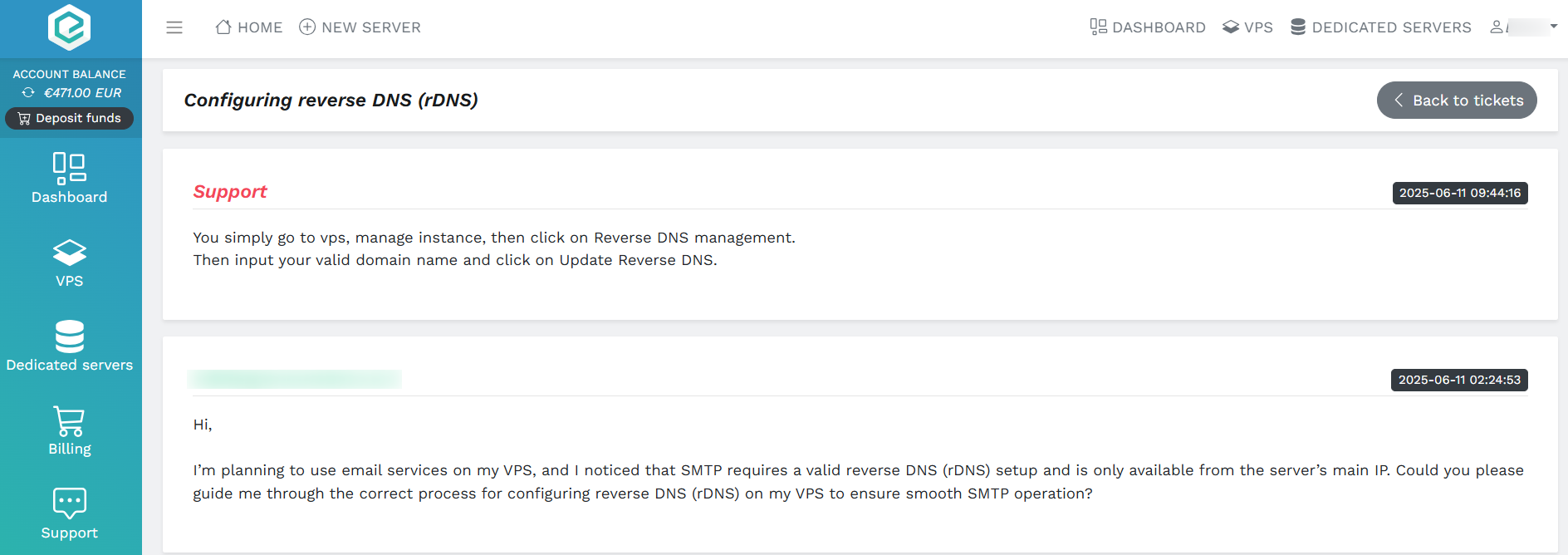This screenshot has width=1568, height=555.
Task: Click timestamp 2025-06-11 02:24:53
Action: [1459, 380]
